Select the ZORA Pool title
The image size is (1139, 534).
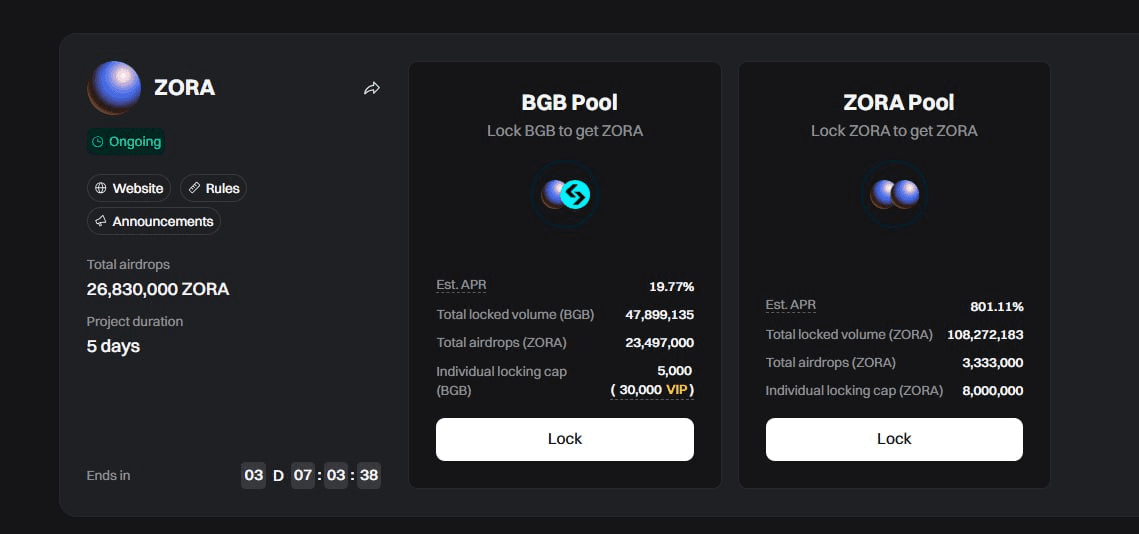[x=898, y=102]
